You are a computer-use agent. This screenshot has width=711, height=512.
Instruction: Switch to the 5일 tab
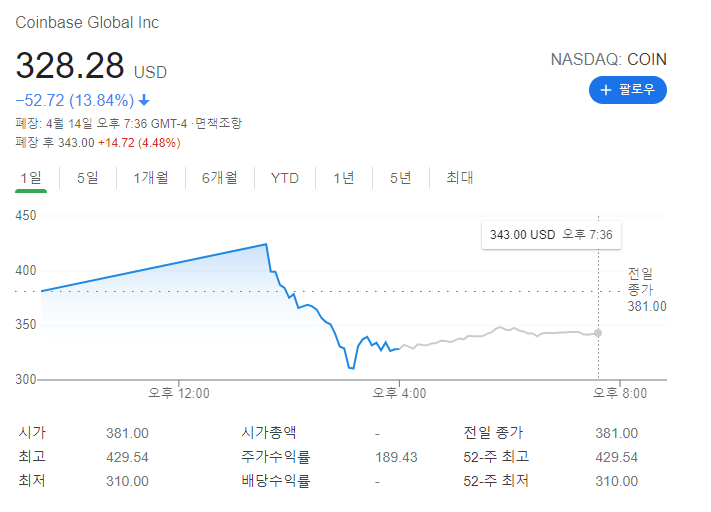88,178
